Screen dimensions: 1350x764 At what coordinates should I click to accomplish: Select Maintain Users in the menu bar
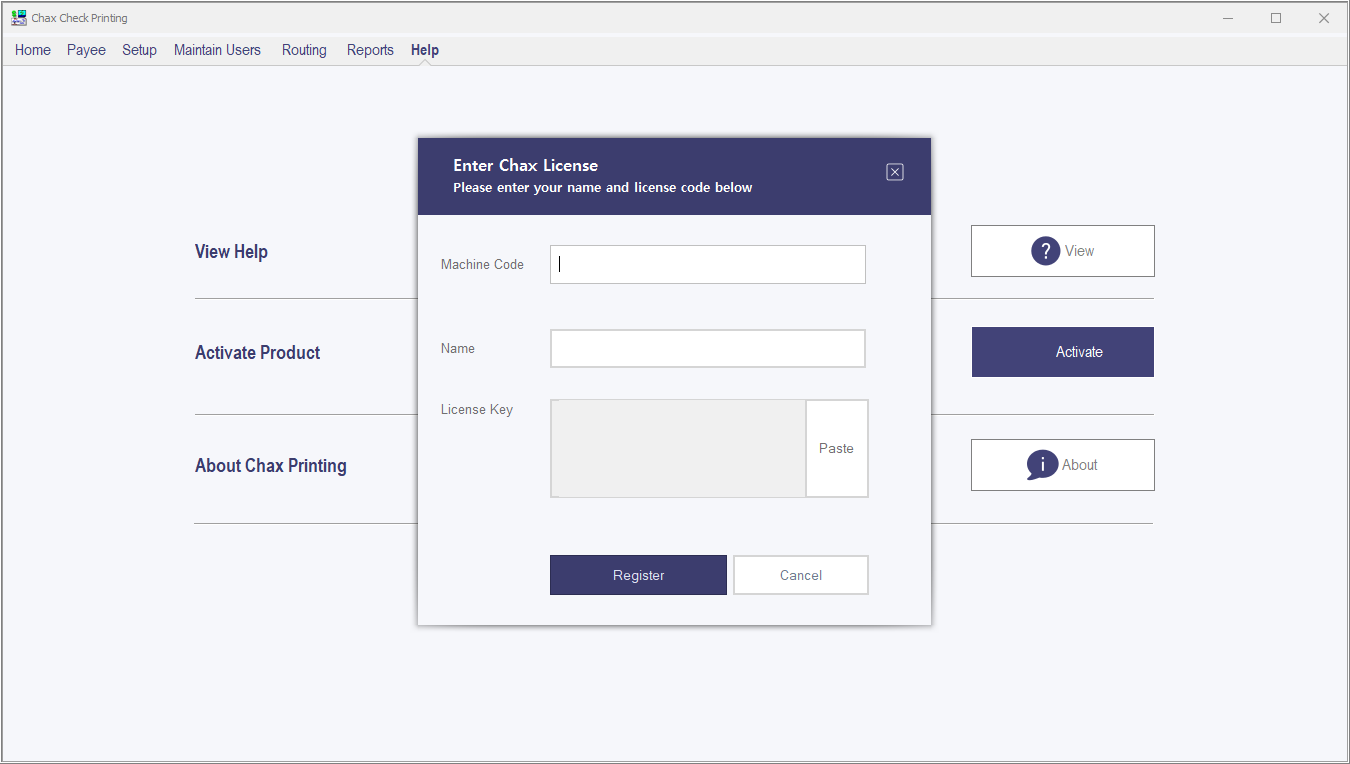click(217, 50)
